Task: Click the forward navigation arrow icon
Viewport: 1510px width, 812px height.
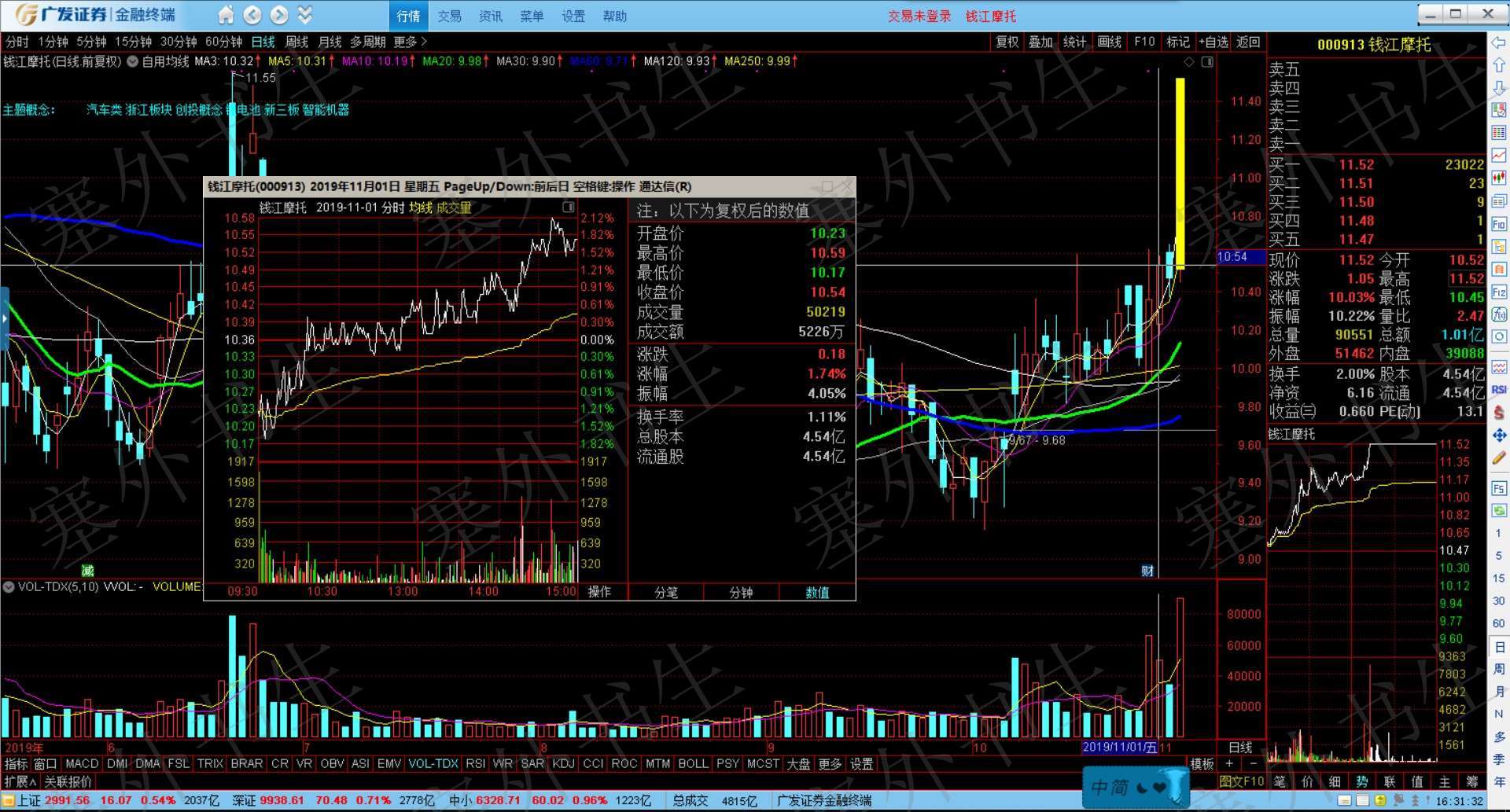Action: 279,15
